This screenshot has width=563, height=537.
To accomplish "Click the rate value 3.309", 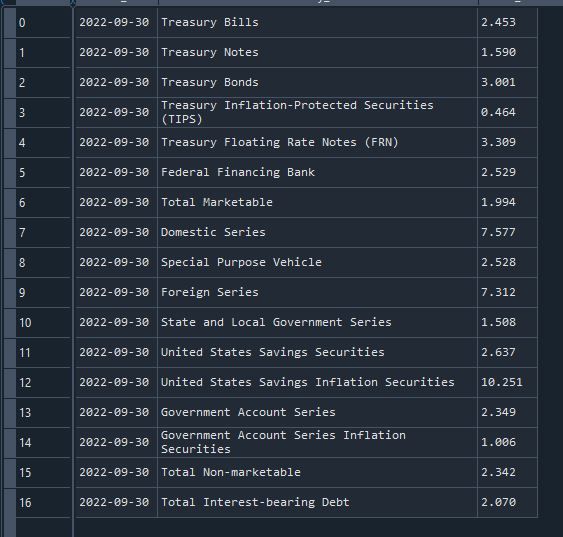I will click(x=507, y=143).
